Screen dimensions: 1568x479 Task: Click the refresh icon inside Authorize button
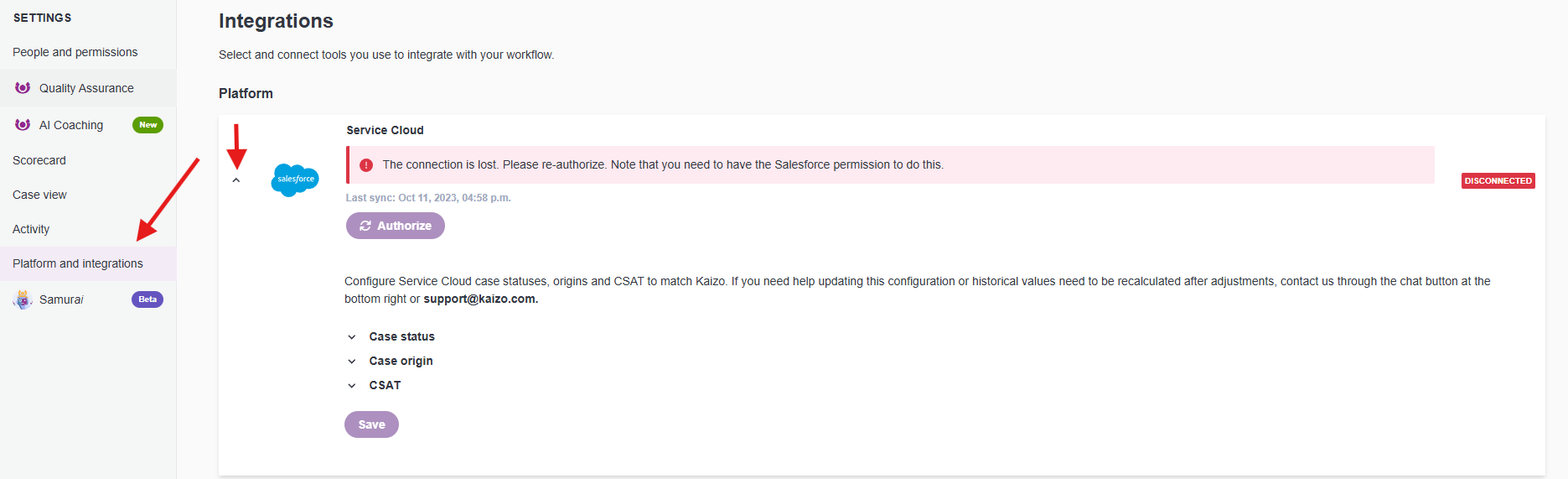(x=365, y=226)
